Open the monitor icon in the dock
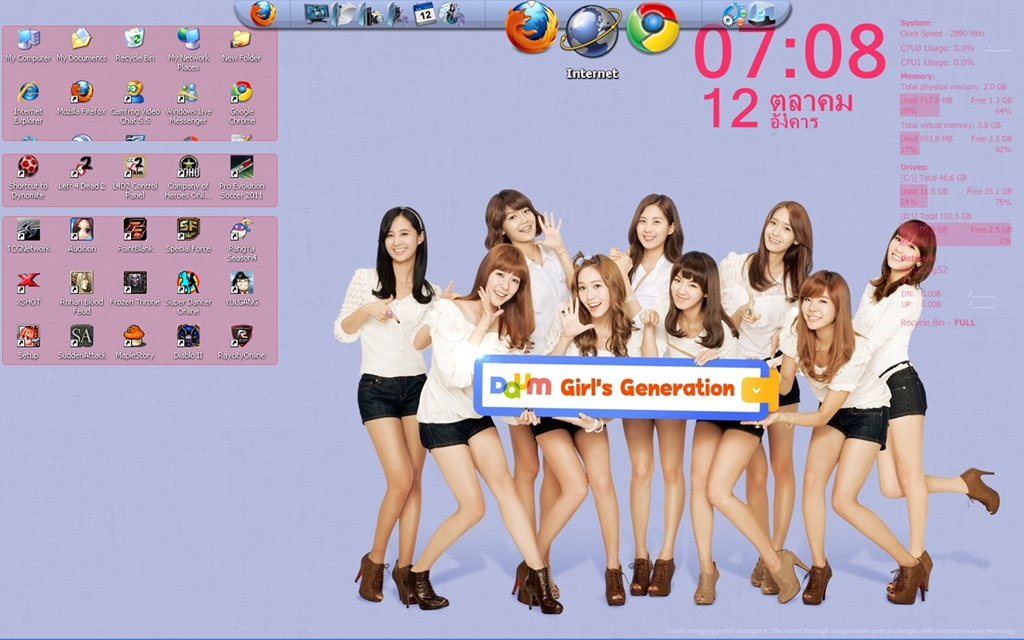 (317, 14)
